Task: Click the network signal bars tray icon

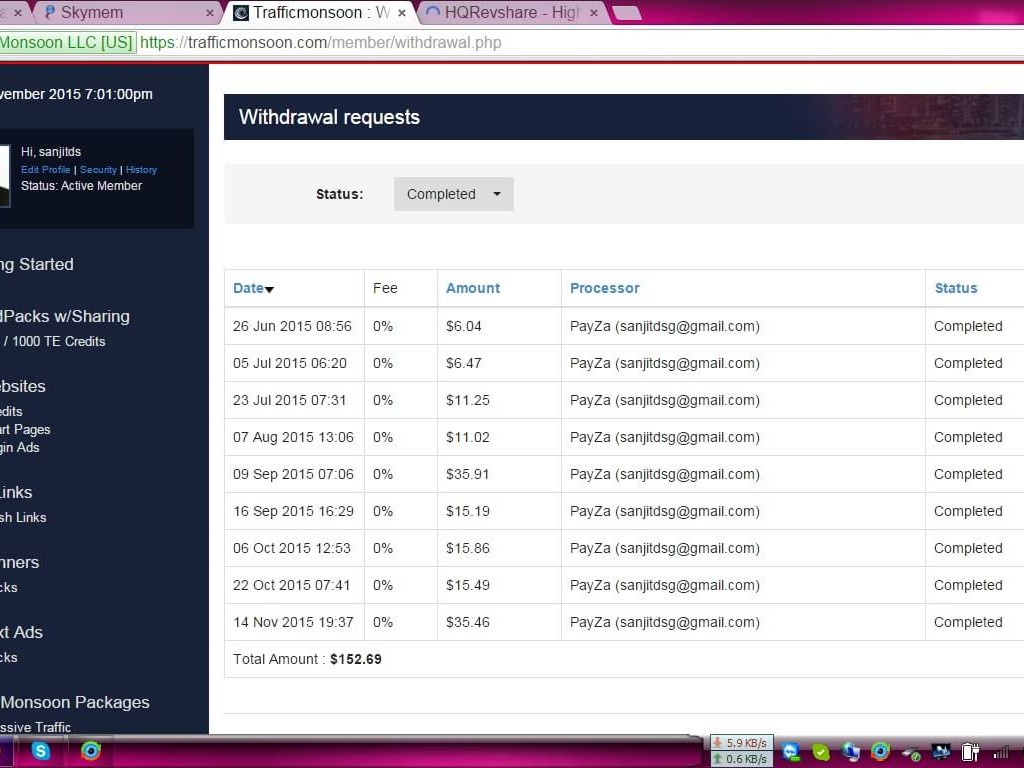Action: [1001, 752]
